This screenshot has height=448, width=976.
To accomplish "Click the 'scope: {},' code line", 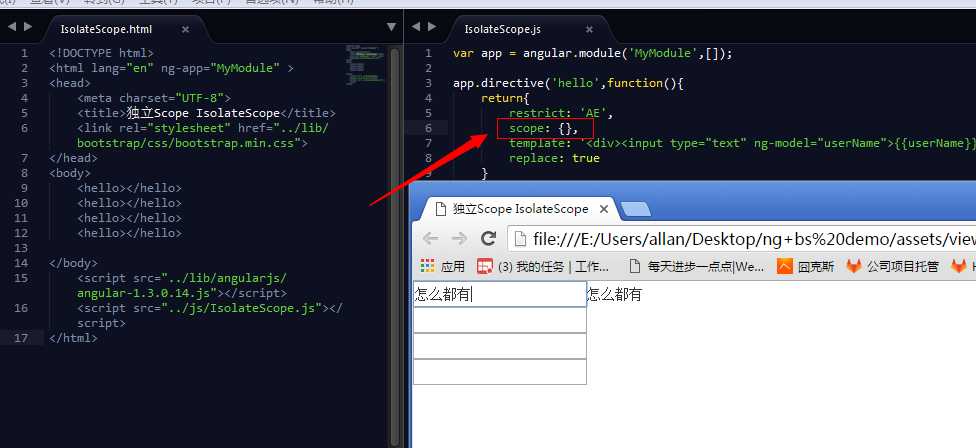I will (544, 128).
